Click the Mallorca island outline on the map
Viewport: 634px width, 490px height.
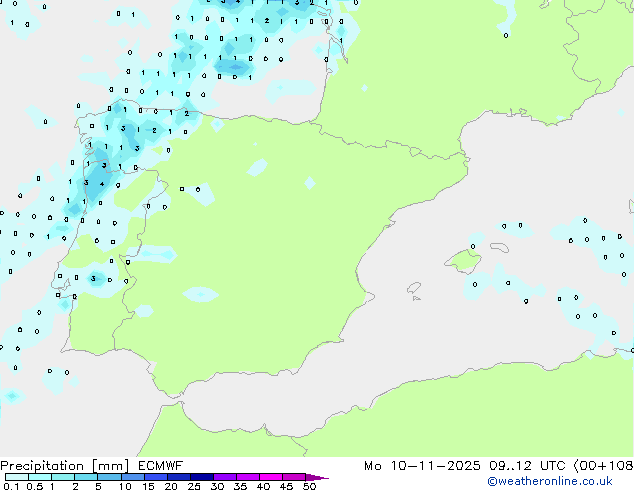463,261
